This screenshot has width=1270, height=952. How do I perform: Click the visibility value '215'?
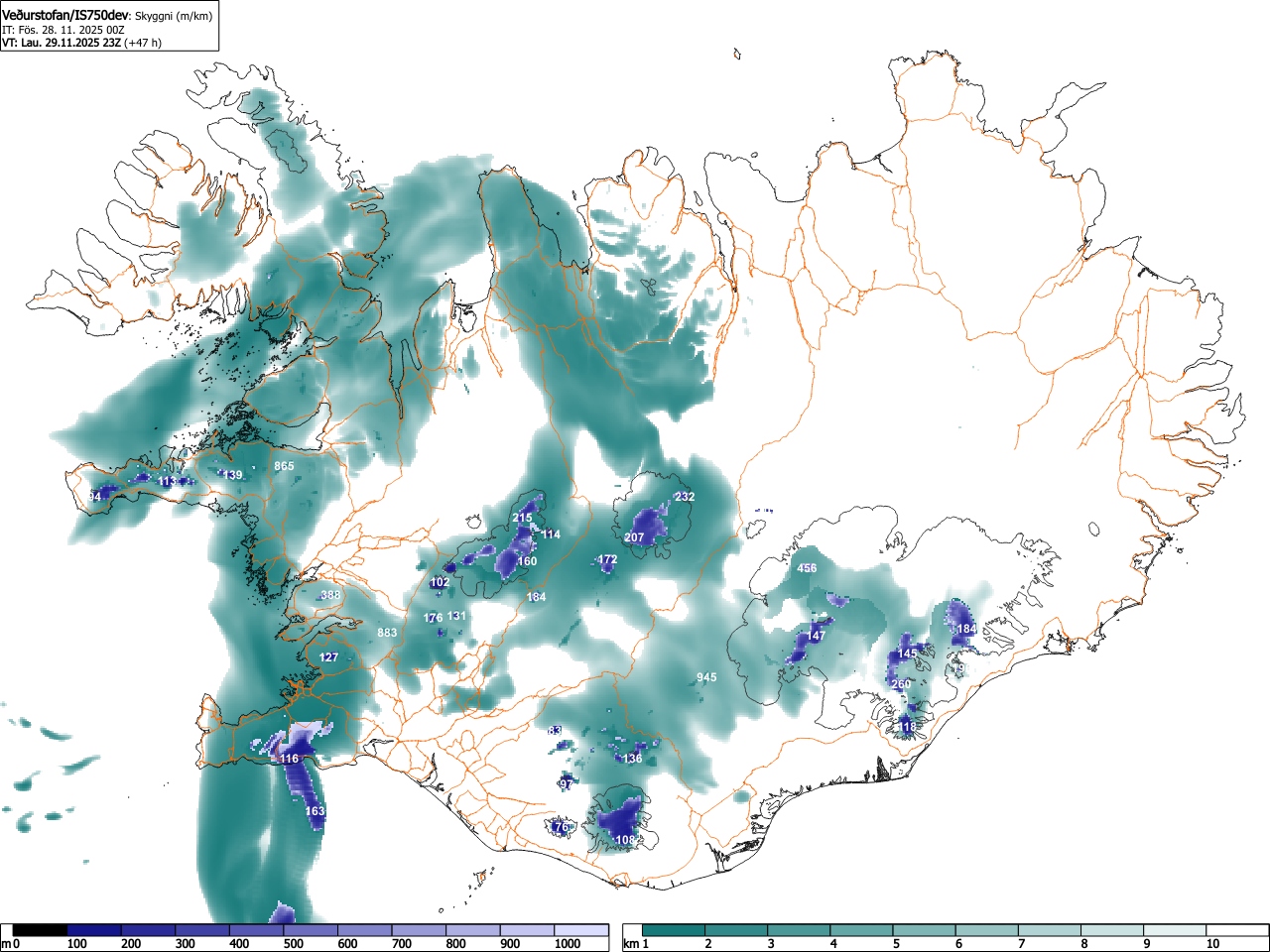[x=523, y=518]
